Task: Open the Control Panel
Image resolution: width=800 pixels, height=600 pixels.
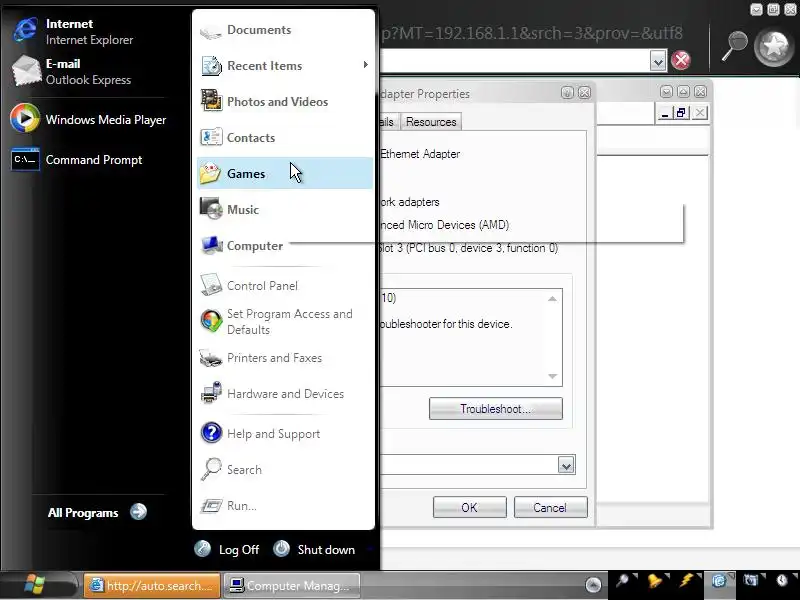Action: coord(285,286)
